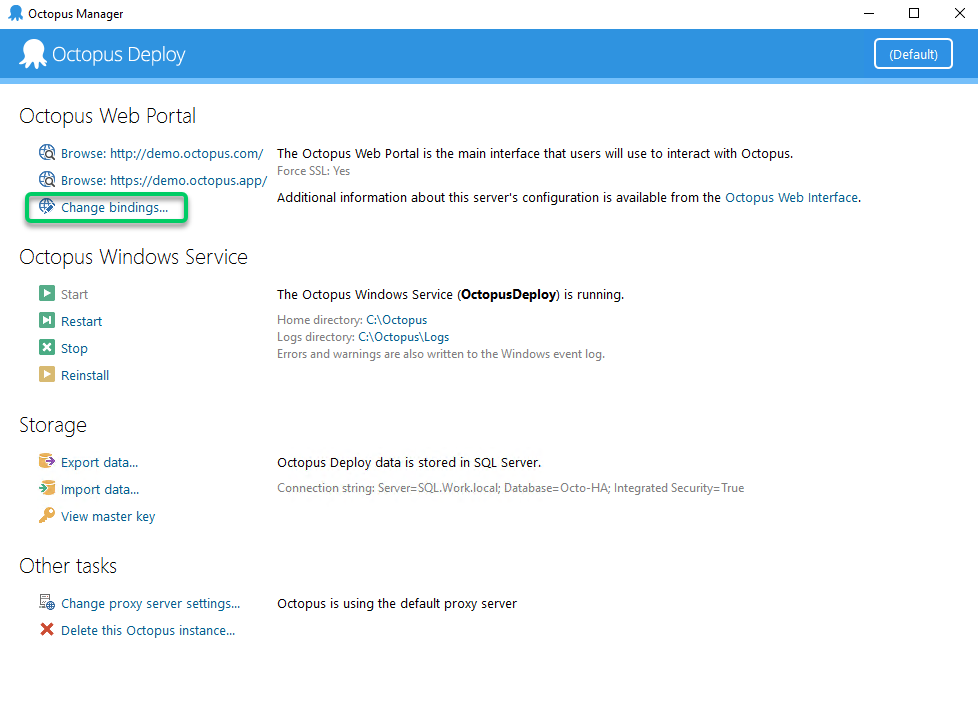This screenshot has height=705, width=978.
Task: Click the Force SSL: Yes text
Action: tap(314, 171)
